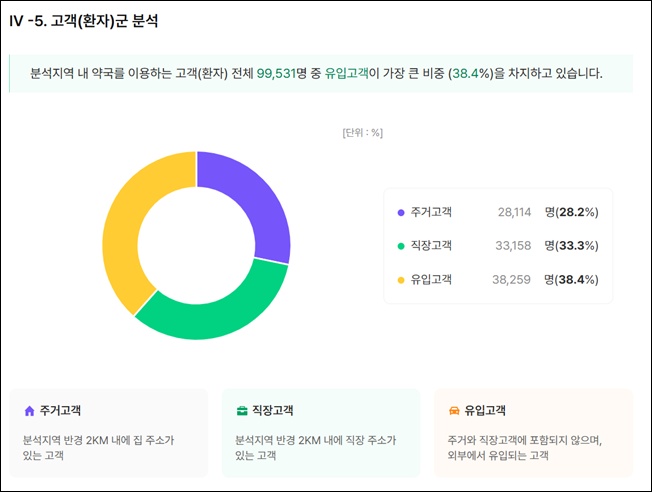Viewport: 652px width, 492px height.
Task: Select the green legend dot for 직장고객
Action: point(401,246)
